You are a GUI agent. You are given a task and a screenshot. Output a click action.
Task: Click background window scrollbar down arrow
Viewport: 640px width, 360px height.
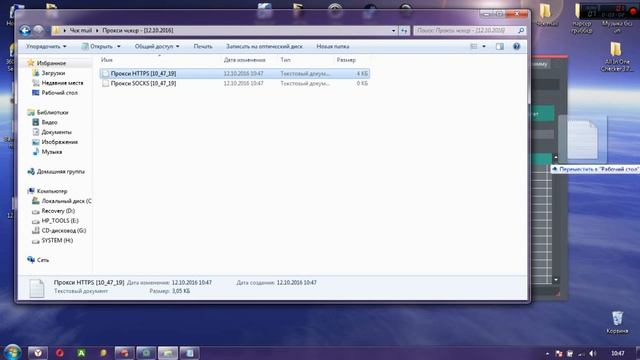point(556,280)
